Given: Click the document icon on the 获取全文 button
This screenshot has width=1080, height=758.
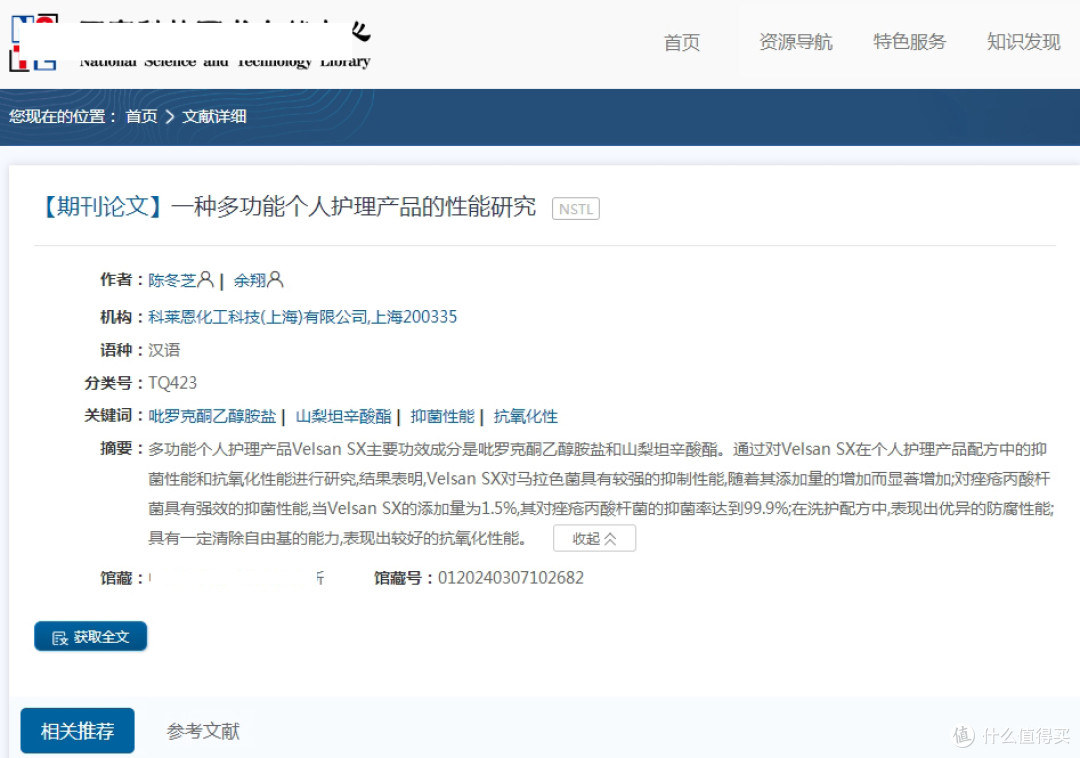Looking at the screenshot, I should [x=60, y=636].
